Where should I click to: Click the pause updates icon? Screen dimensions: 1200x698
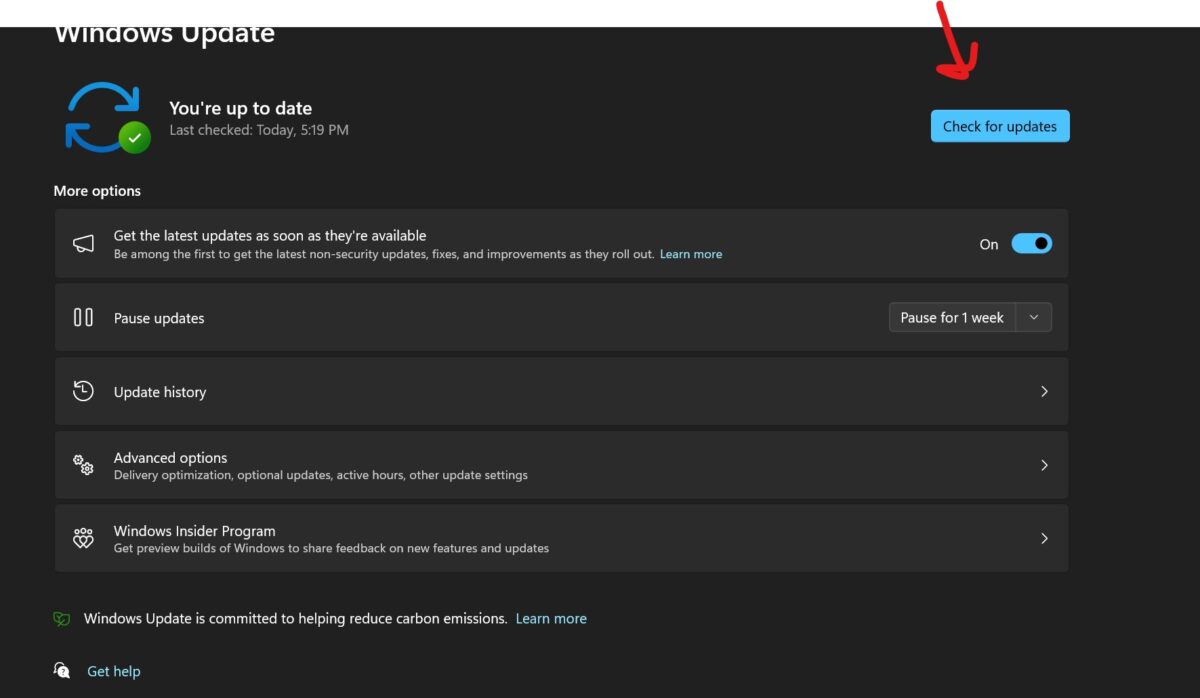point(84,318)
